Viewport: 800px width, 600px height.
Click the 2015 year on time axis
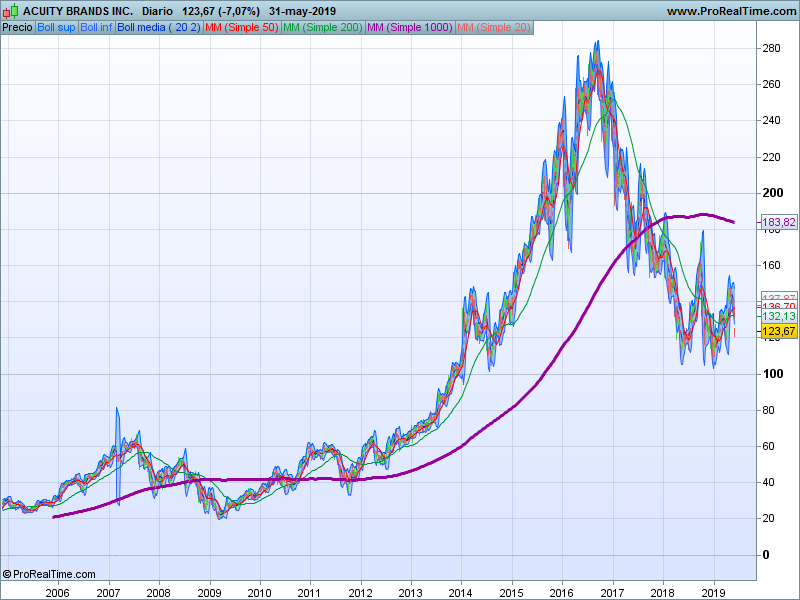(511, 593)
